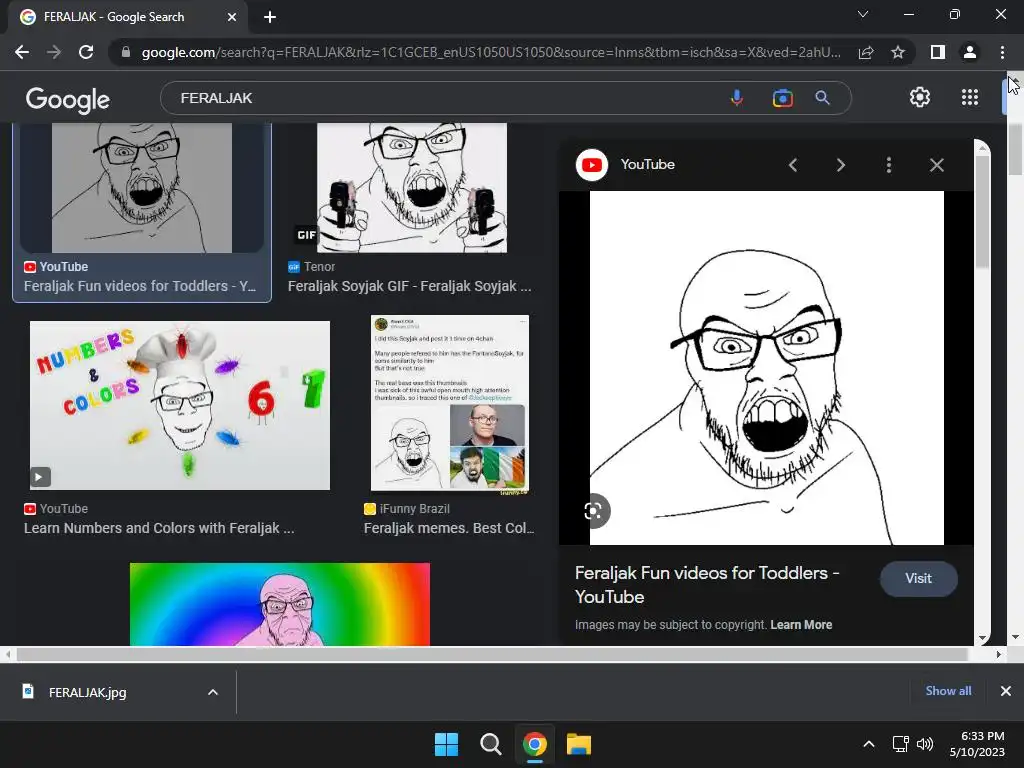
Task: Open Learn Numbers and Colors with Feraljak link
Action: coord(159,528)
